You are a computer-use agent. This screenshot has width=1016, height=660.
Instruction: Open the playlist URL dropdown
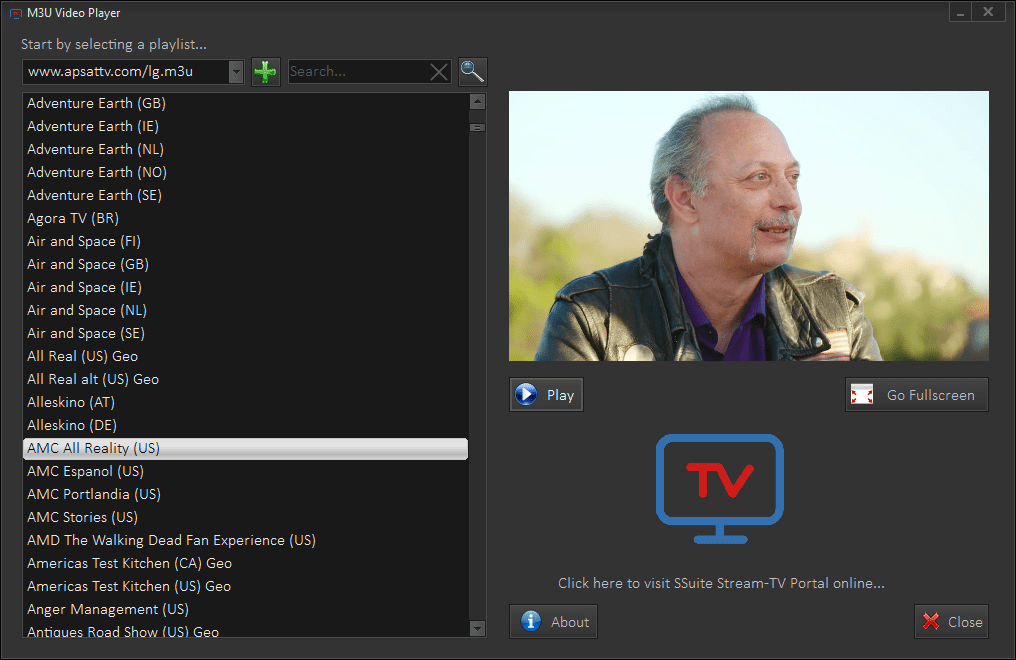235,72
